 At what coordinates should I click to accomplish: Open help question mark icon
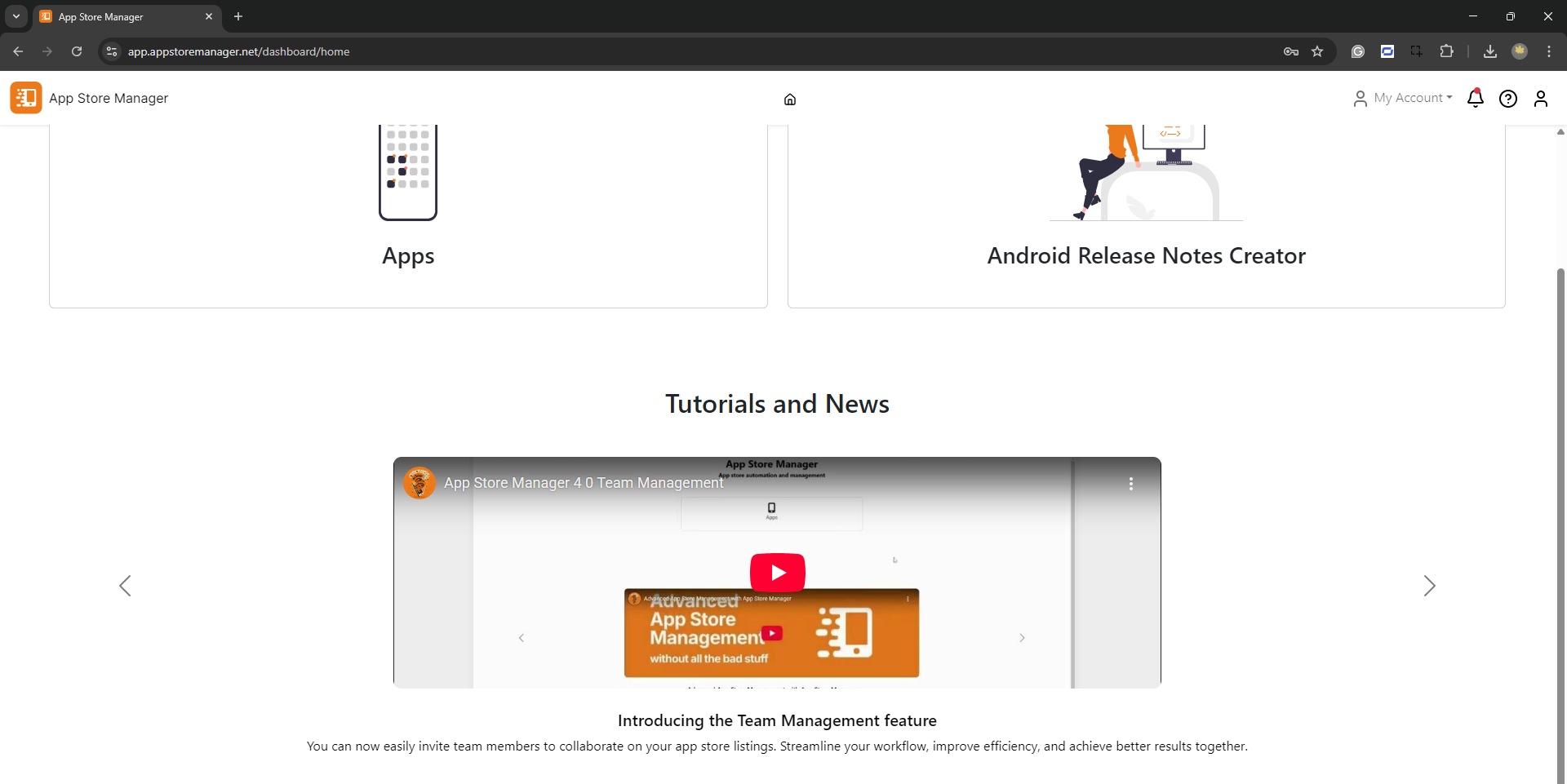[x=1507, y=99]
